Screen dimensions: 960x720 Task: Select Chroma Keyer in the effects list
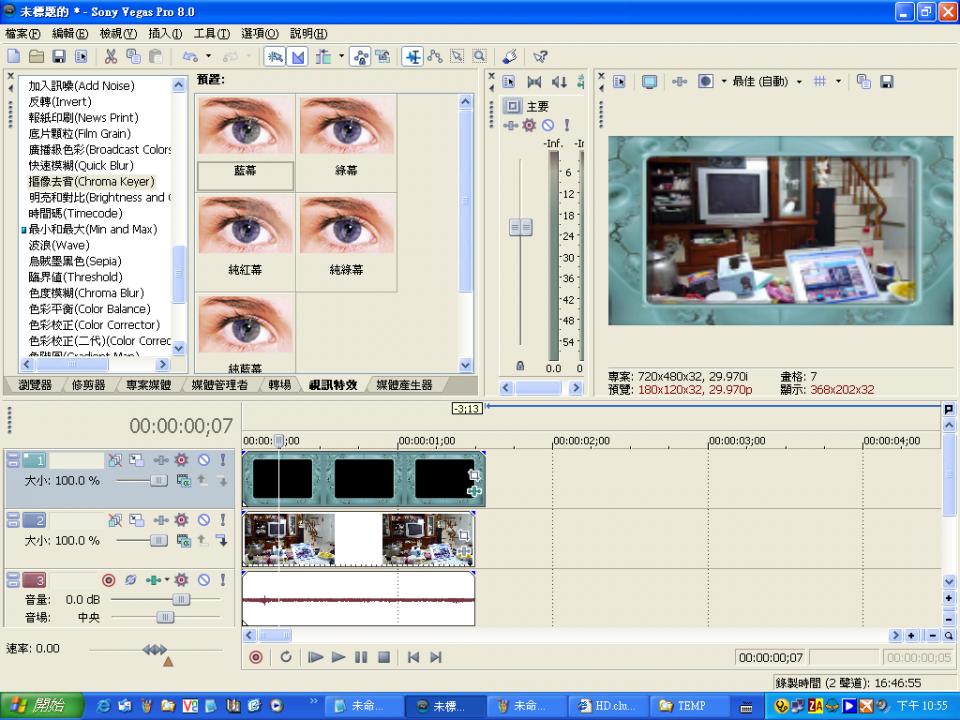(x=91, y=182)
